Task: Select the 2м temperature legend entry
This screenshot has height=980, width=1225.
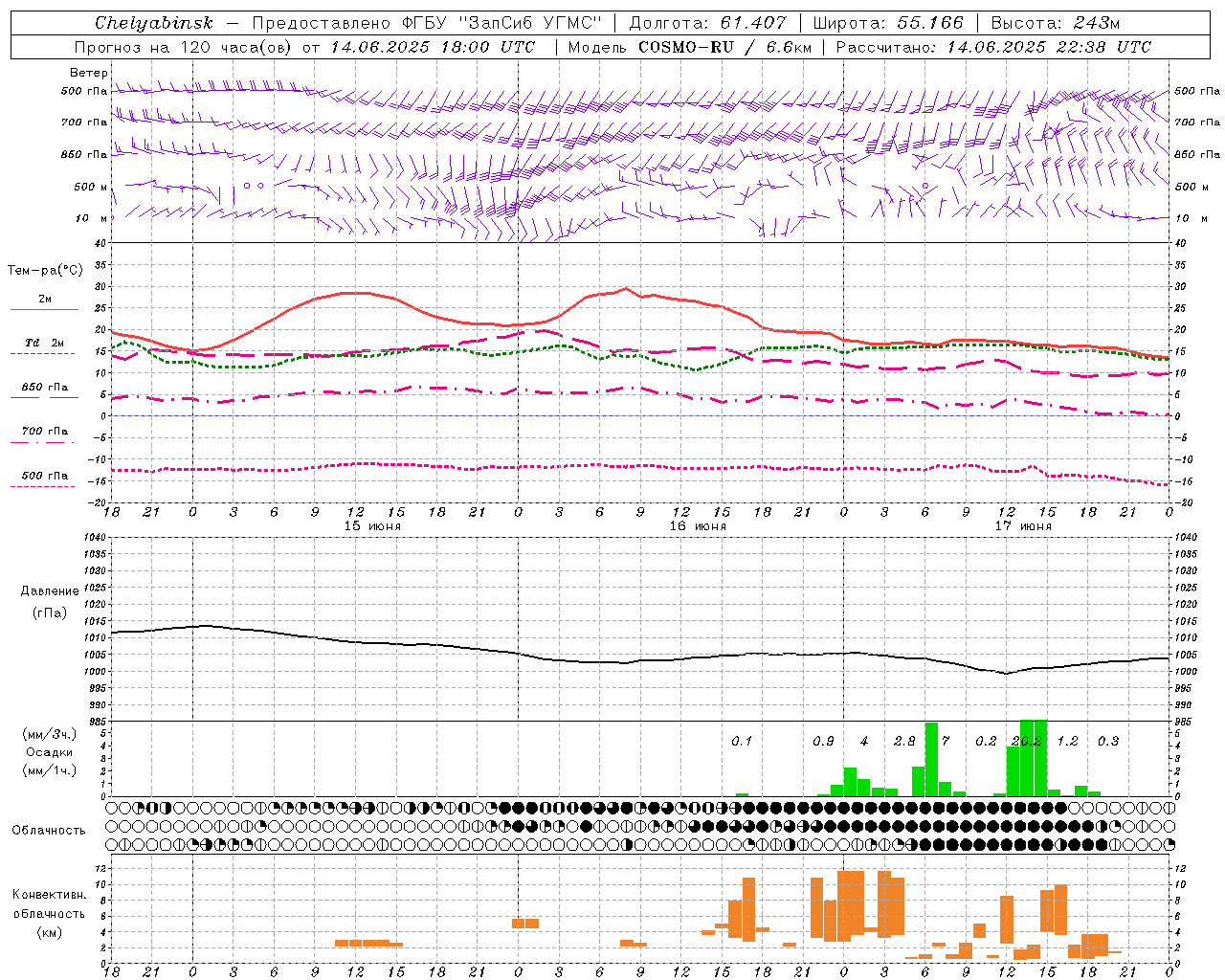Action: (45, 299)
